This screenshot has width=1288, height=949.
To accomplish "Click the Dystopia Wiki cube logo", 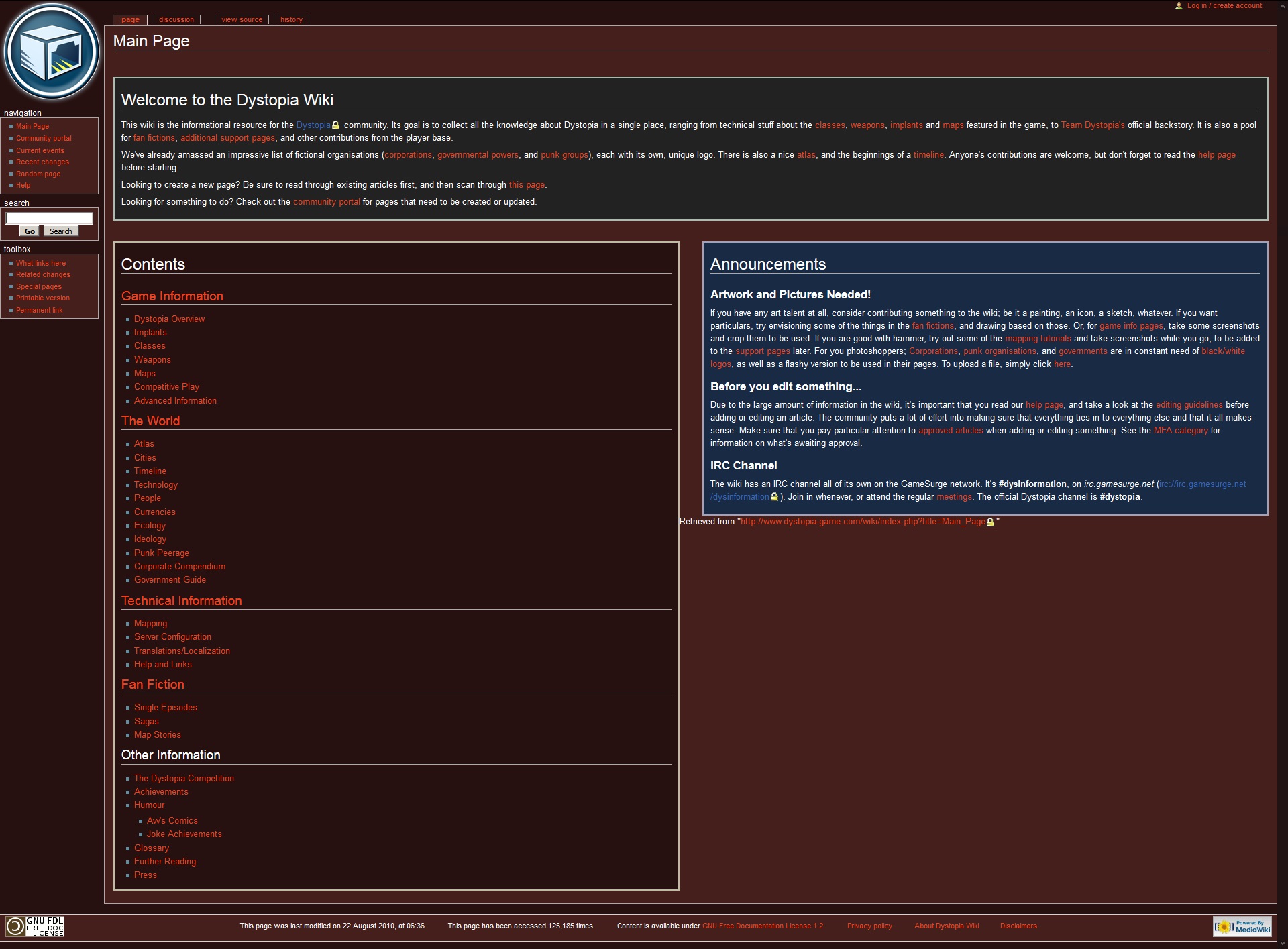I will coord(52,52).
